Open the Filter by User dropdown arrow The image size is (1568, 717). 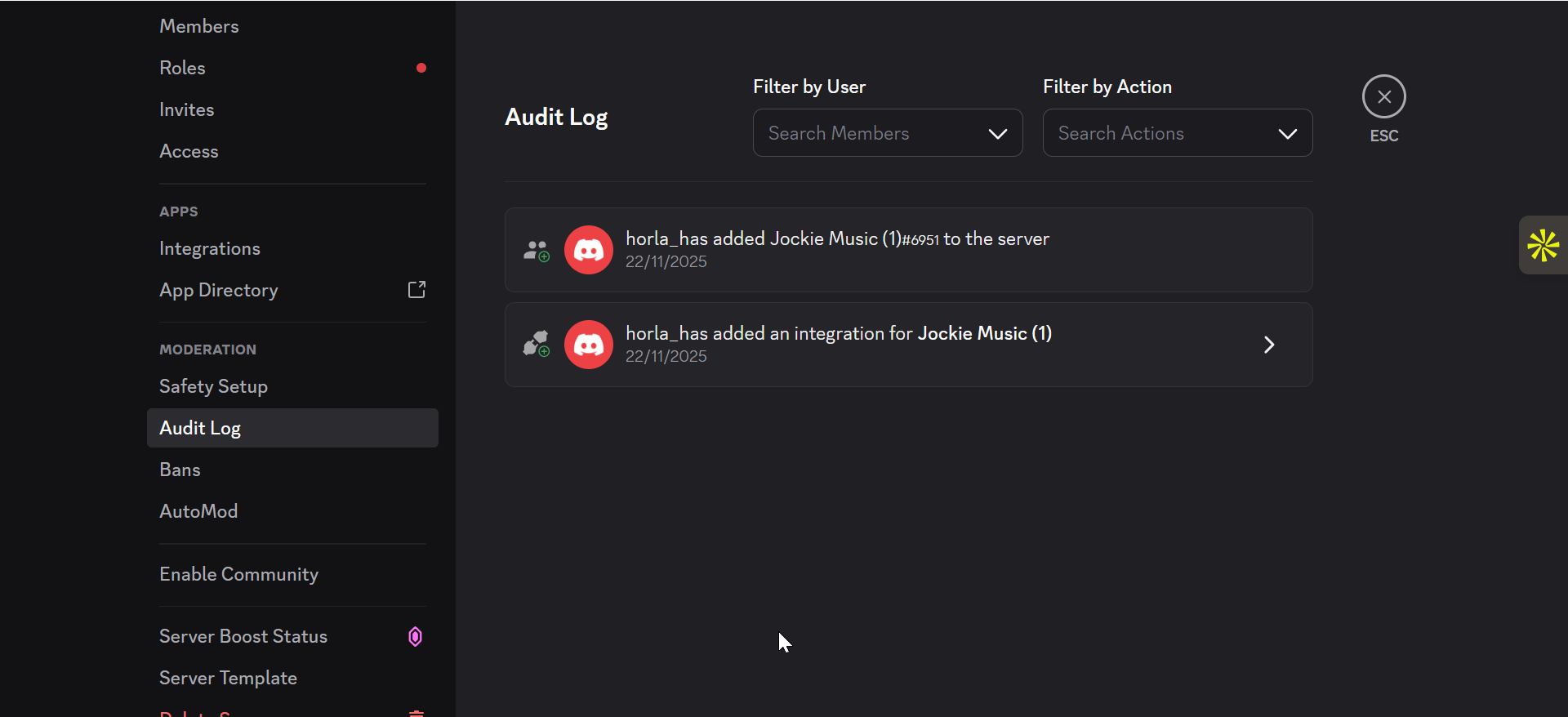[x=997, y=134]
